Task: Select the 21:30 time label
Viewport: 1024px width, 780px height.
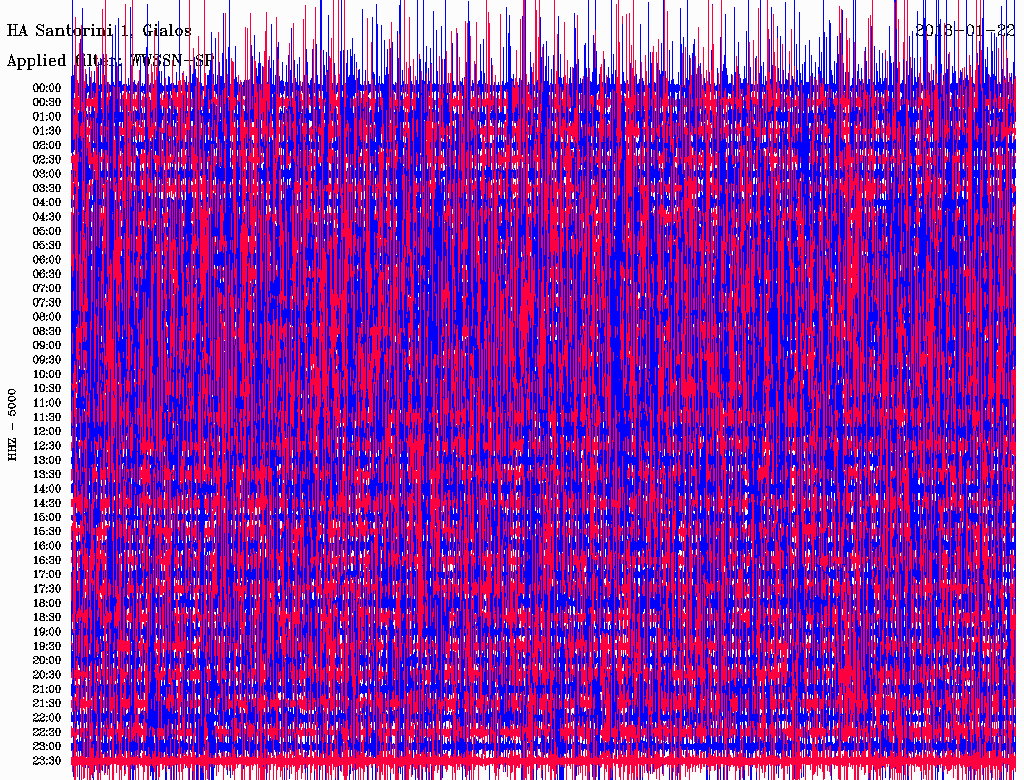Action: (47, 704)
